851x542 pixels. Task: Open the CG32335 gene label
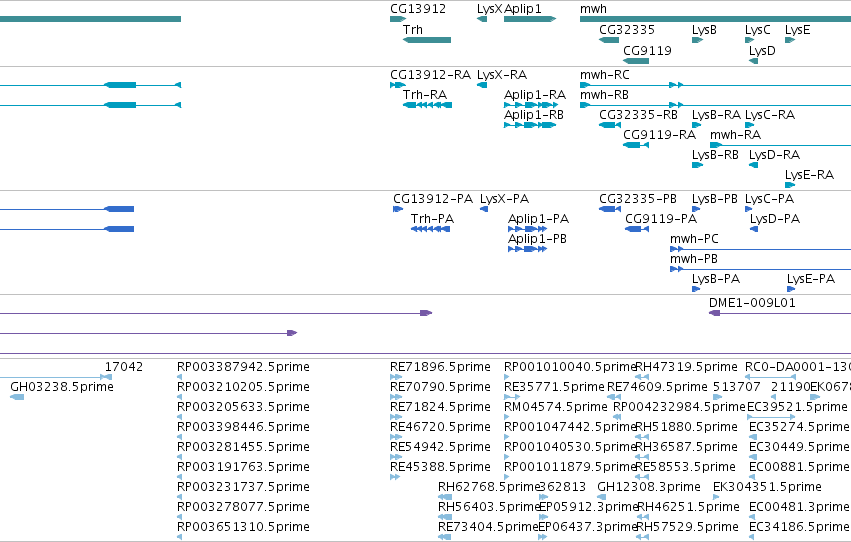pyautogui.click(x=627, y=29)
